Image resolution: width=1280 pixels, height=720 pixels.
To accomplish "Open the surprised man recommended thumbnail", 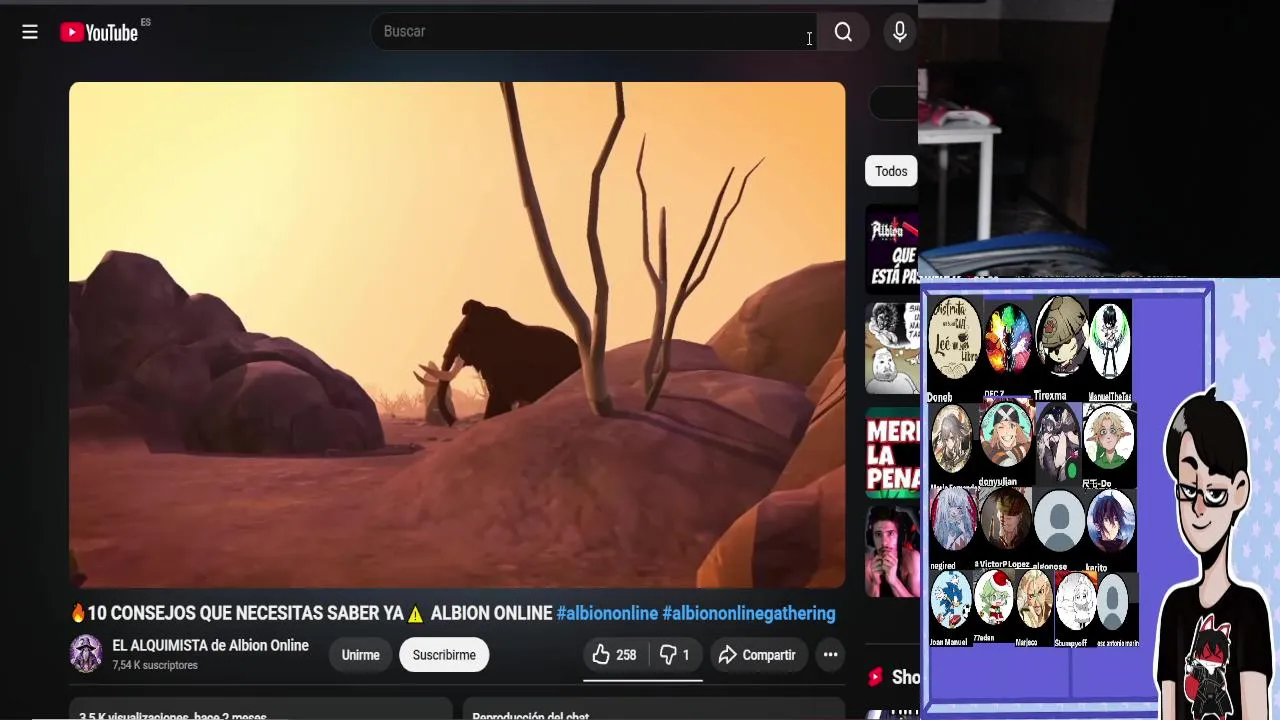I will [892, 552].
